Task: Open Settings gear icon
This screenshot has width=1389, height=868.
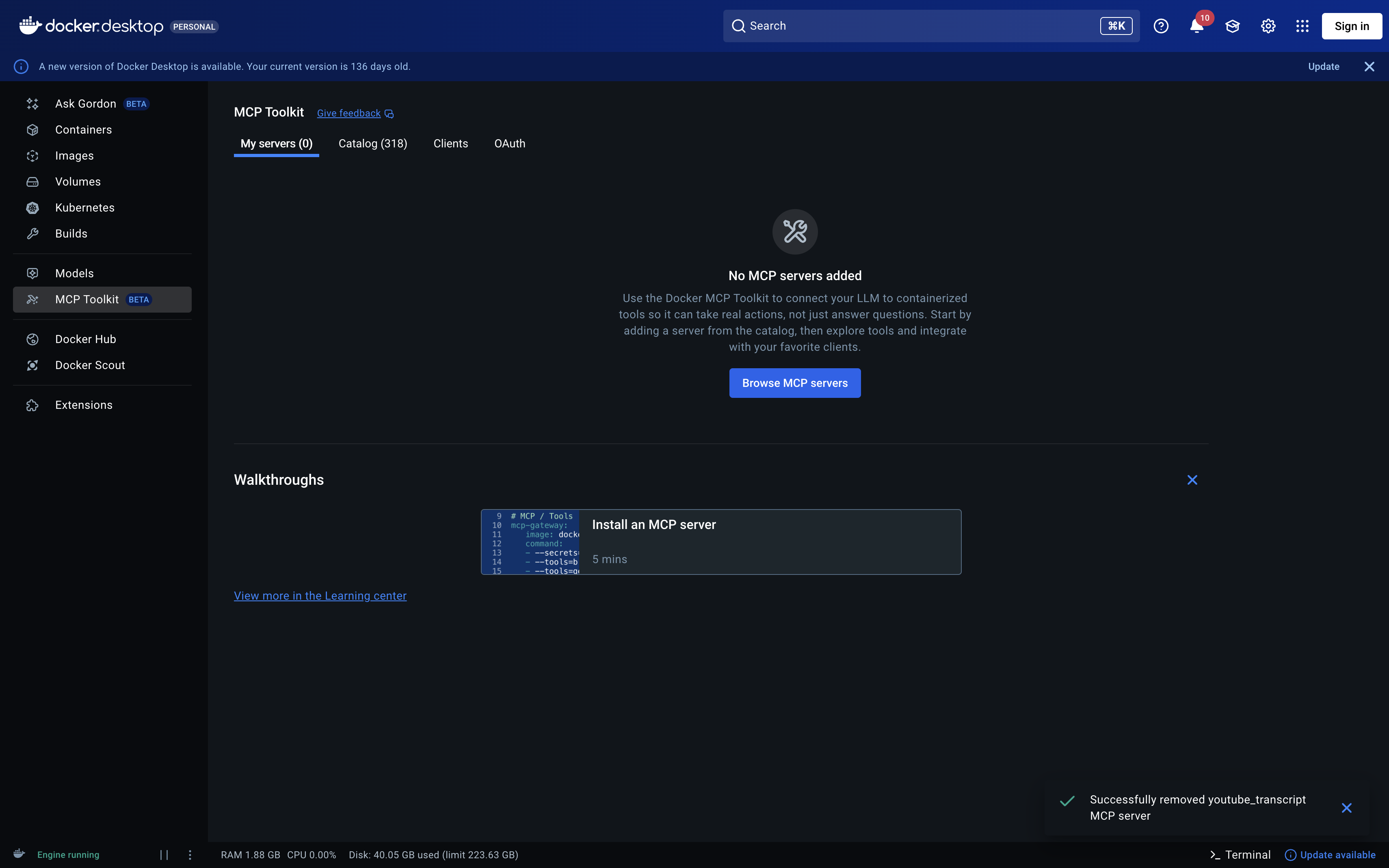Action: click(1268, 26)
